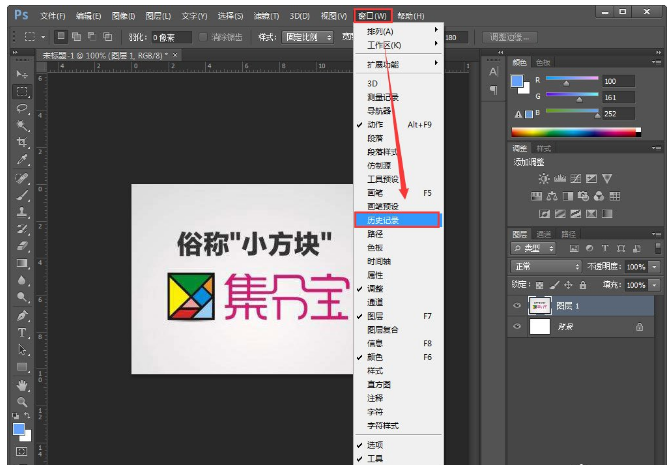Image resolution: width=670 pixels, height=465 pixels.
Task: Select the Hand tool
Action: (21, 384)
